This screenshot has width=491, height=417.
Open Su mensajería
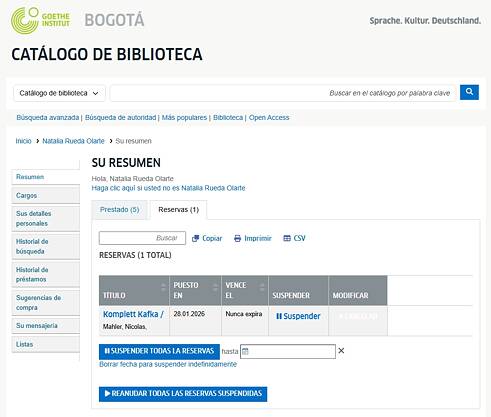coord(46,325)
